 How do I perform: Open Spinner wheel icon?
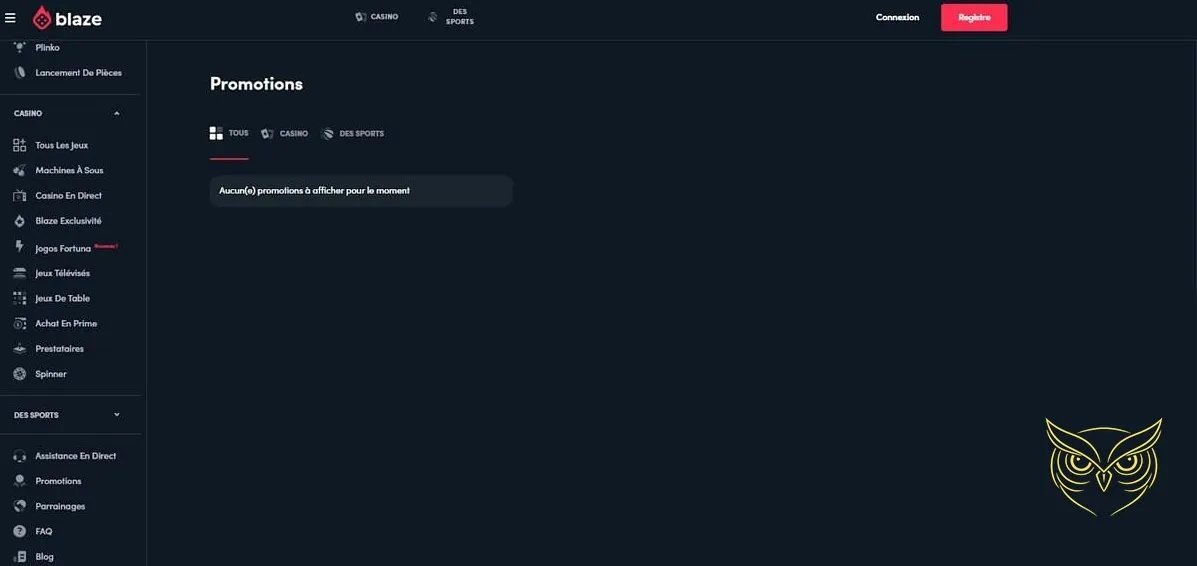[x=20, y=374]
